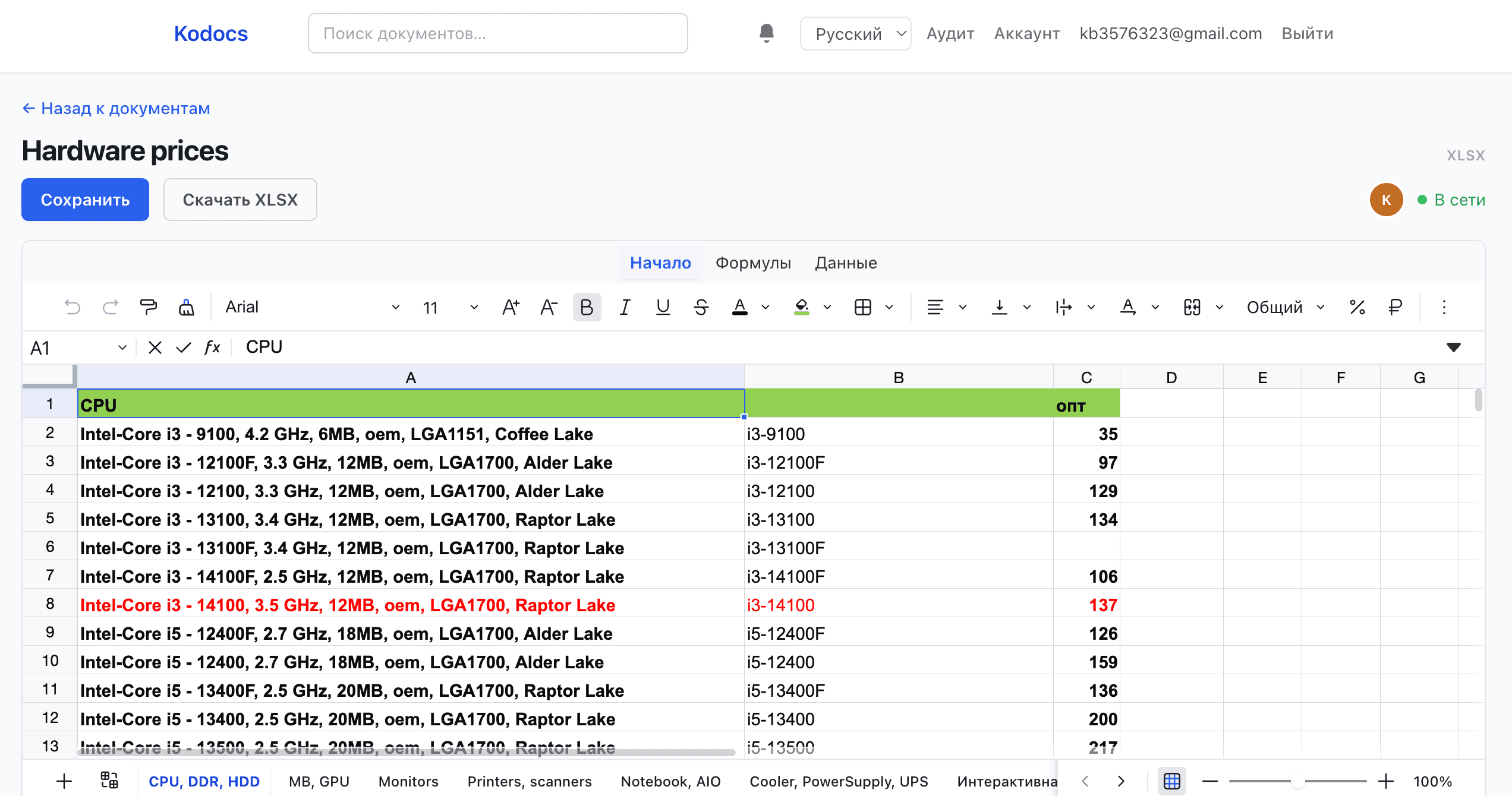
Task: Click the document search field
Action: [498, 33]
